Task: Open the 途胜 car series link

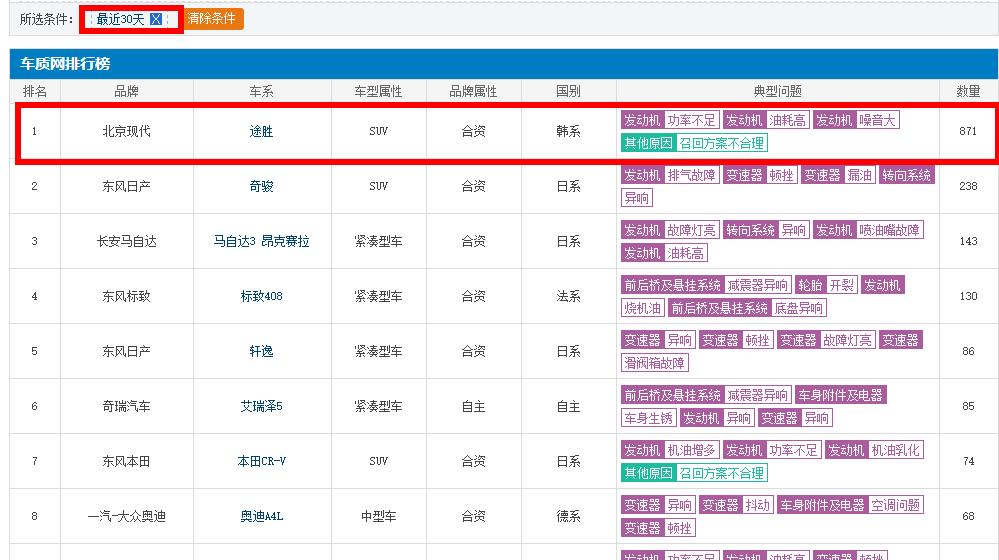Action: (x=261, y=131)
